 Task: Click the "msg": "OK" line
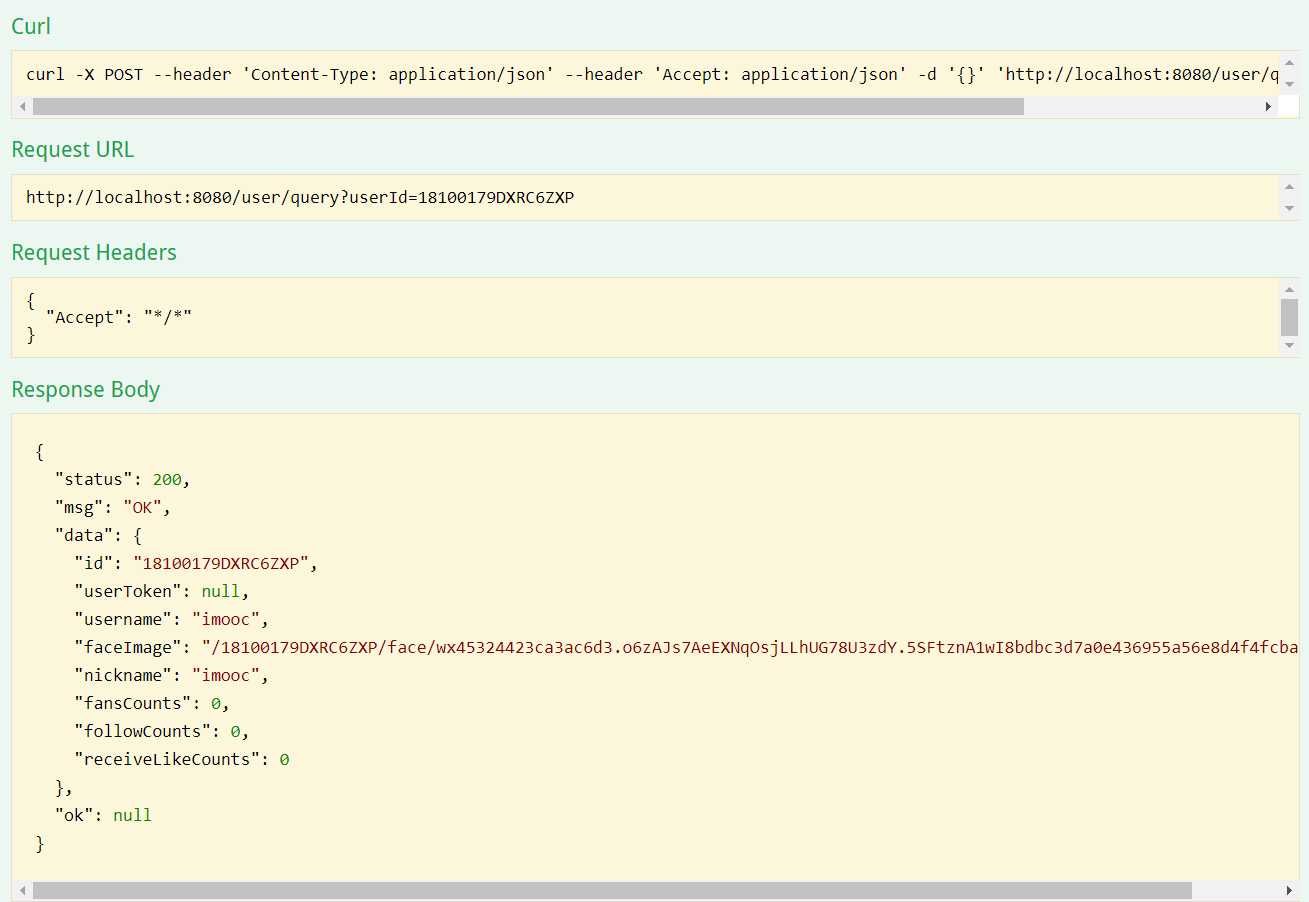(x=113, y=507)
